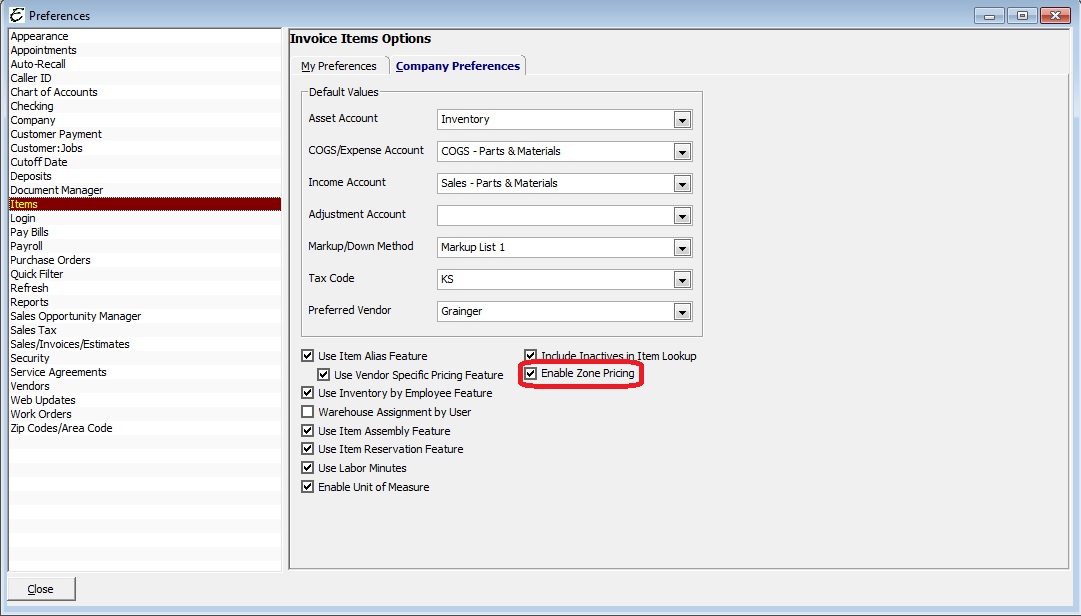1081x616 pixels.
Task: Open the Asset Account dropdown
Action: (x=681, y=119)
